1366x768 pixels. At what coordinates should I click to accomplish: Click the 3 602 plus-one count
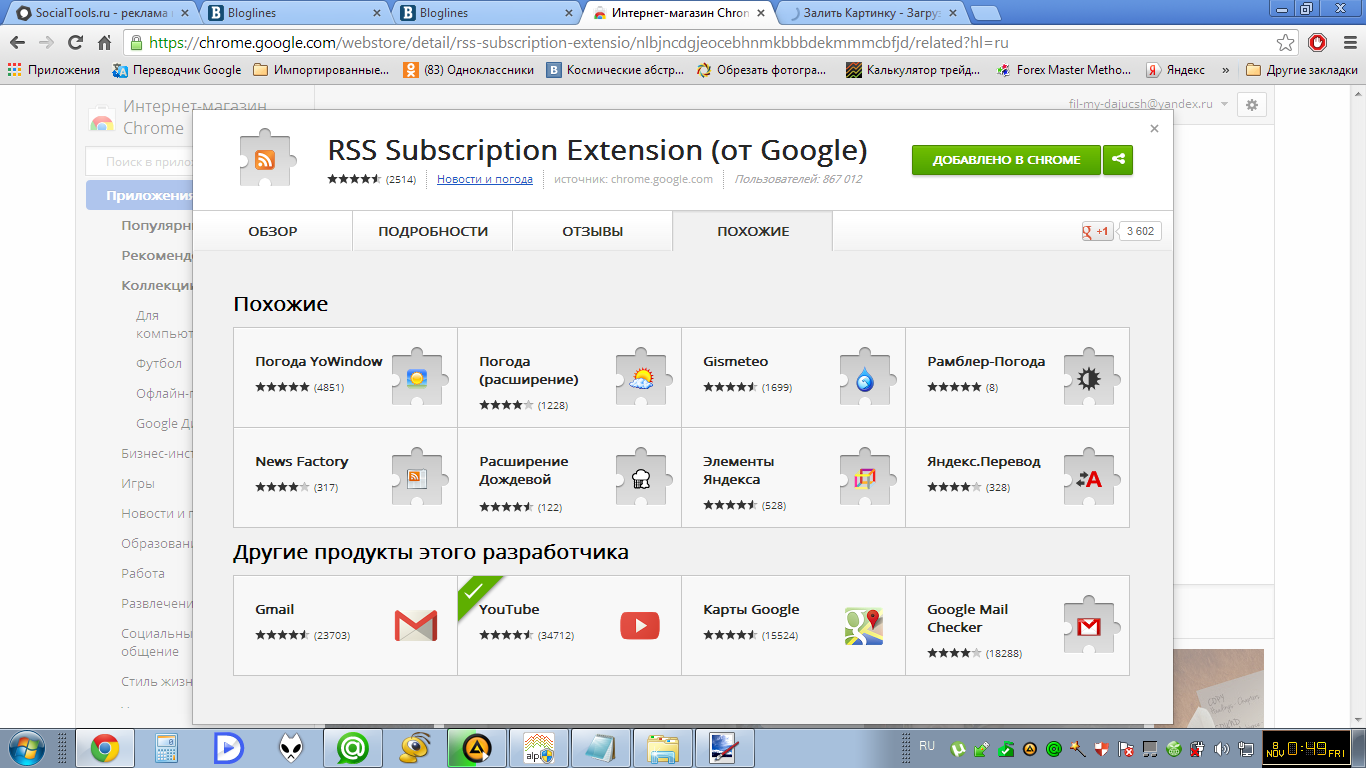(1140, 231)
